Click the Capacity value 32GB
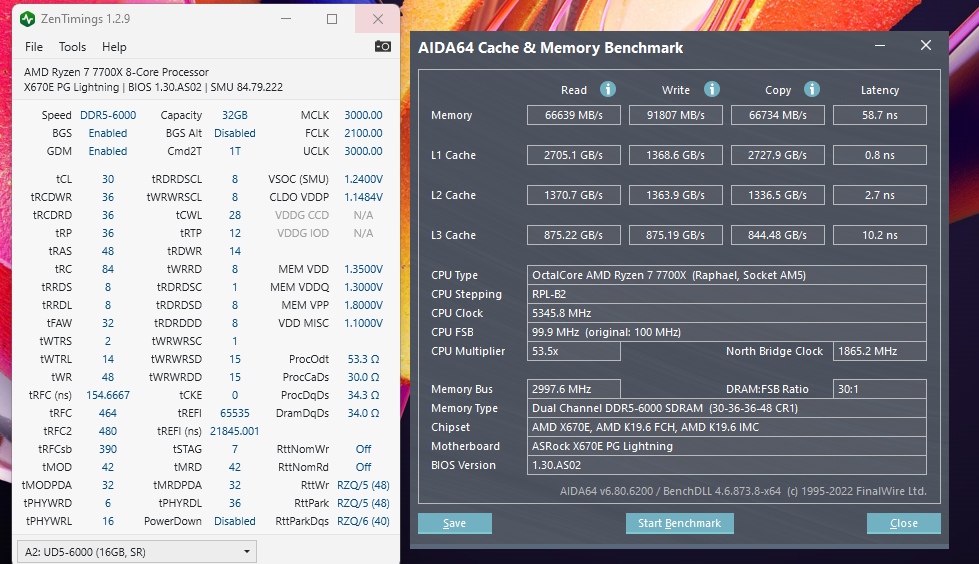 pyautogui.click(x=235, y=115)
